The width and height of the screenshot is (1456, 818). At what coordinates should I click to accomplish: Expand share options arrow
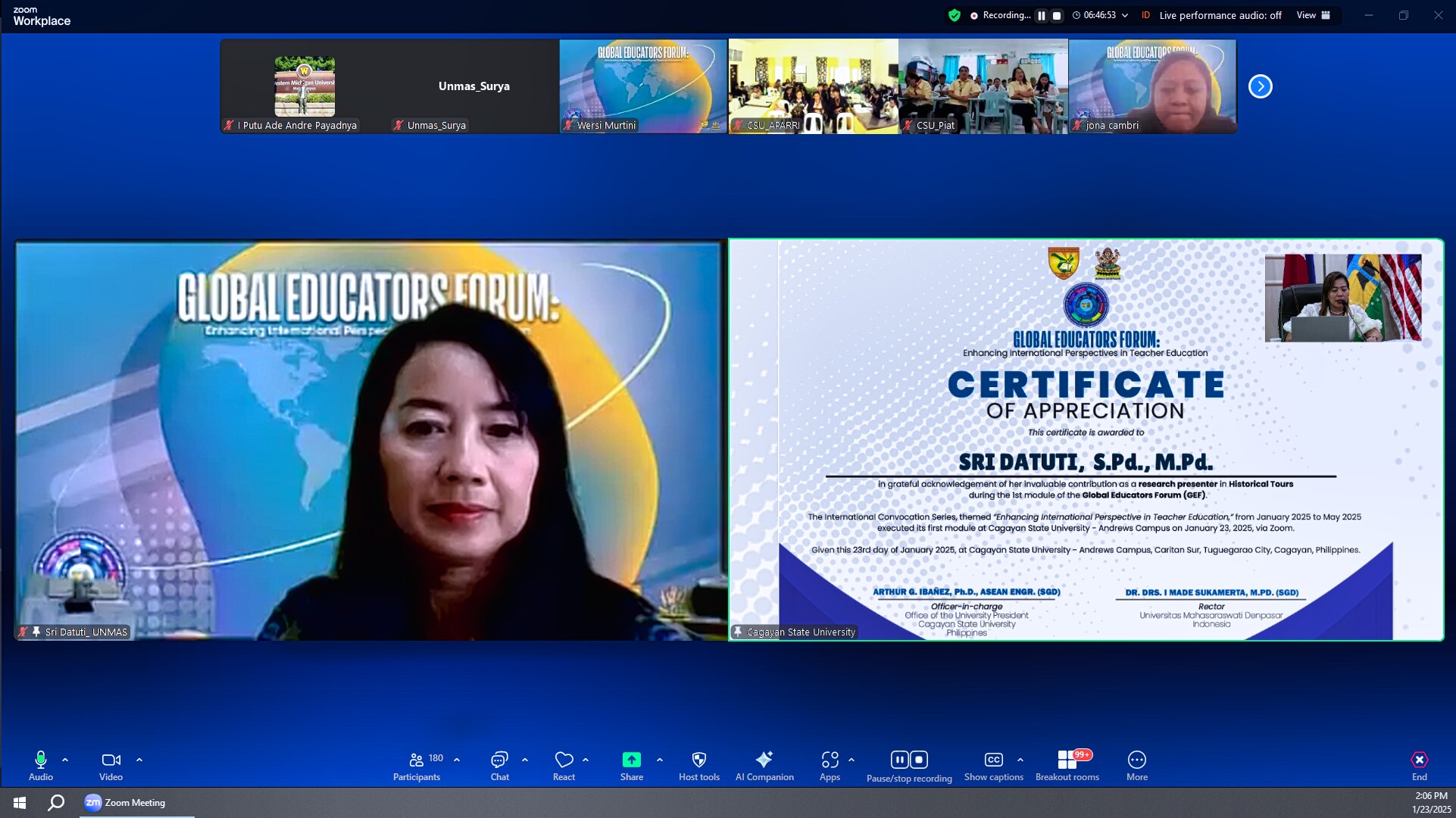coord(660,760)
